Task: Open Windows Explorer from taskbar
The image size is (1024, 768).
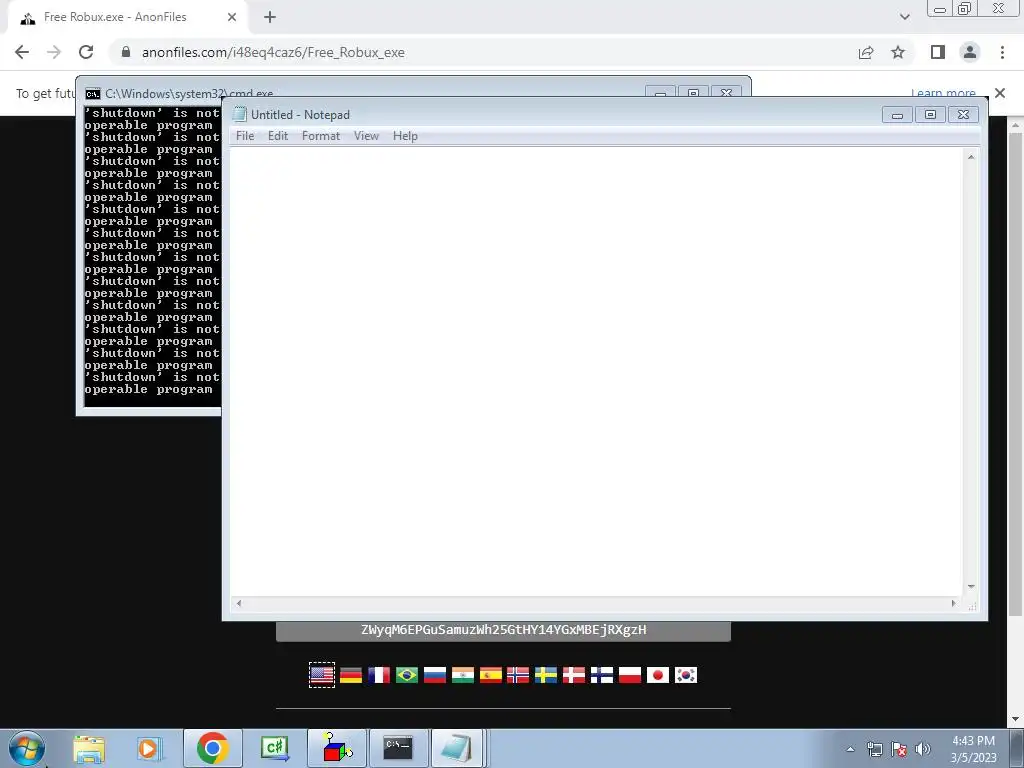Action: [x=89, y=748]
